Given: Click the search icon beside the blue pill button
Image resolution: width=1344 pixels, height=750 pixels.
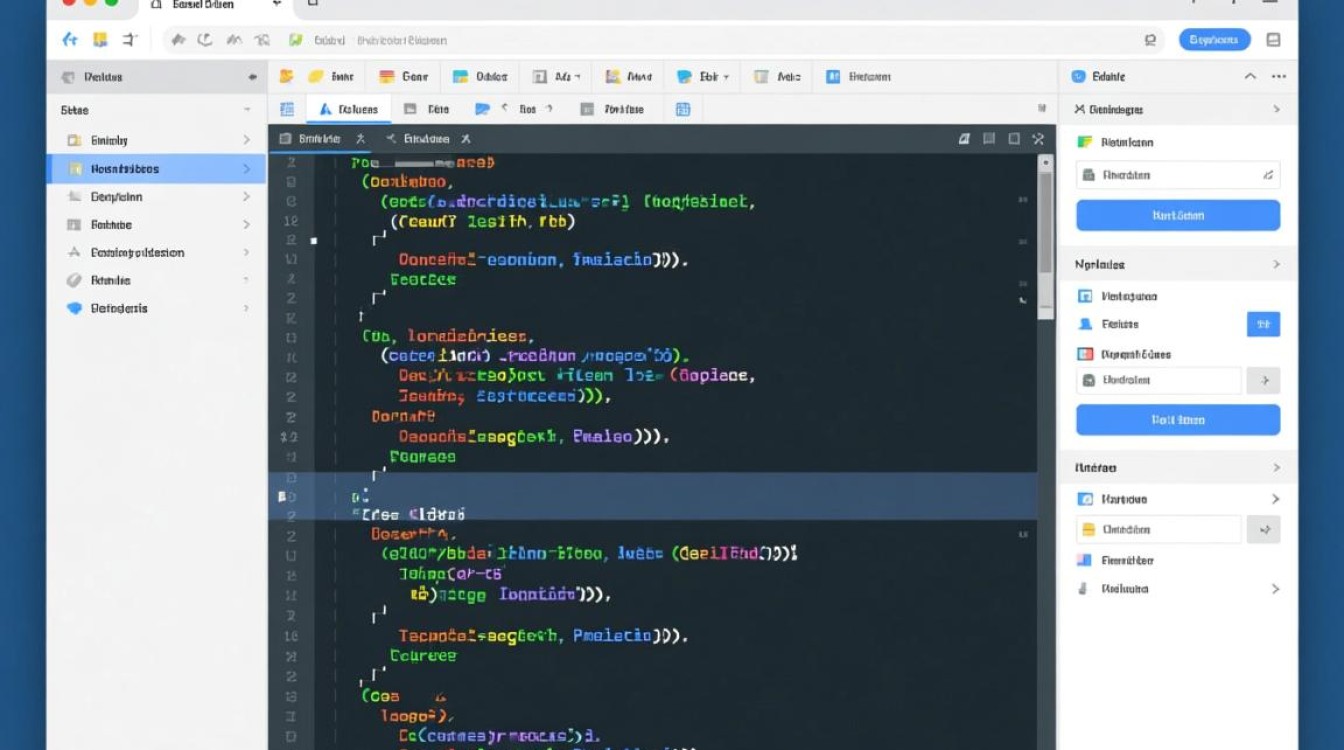Looking at the screenshot, I should 1150,40.
